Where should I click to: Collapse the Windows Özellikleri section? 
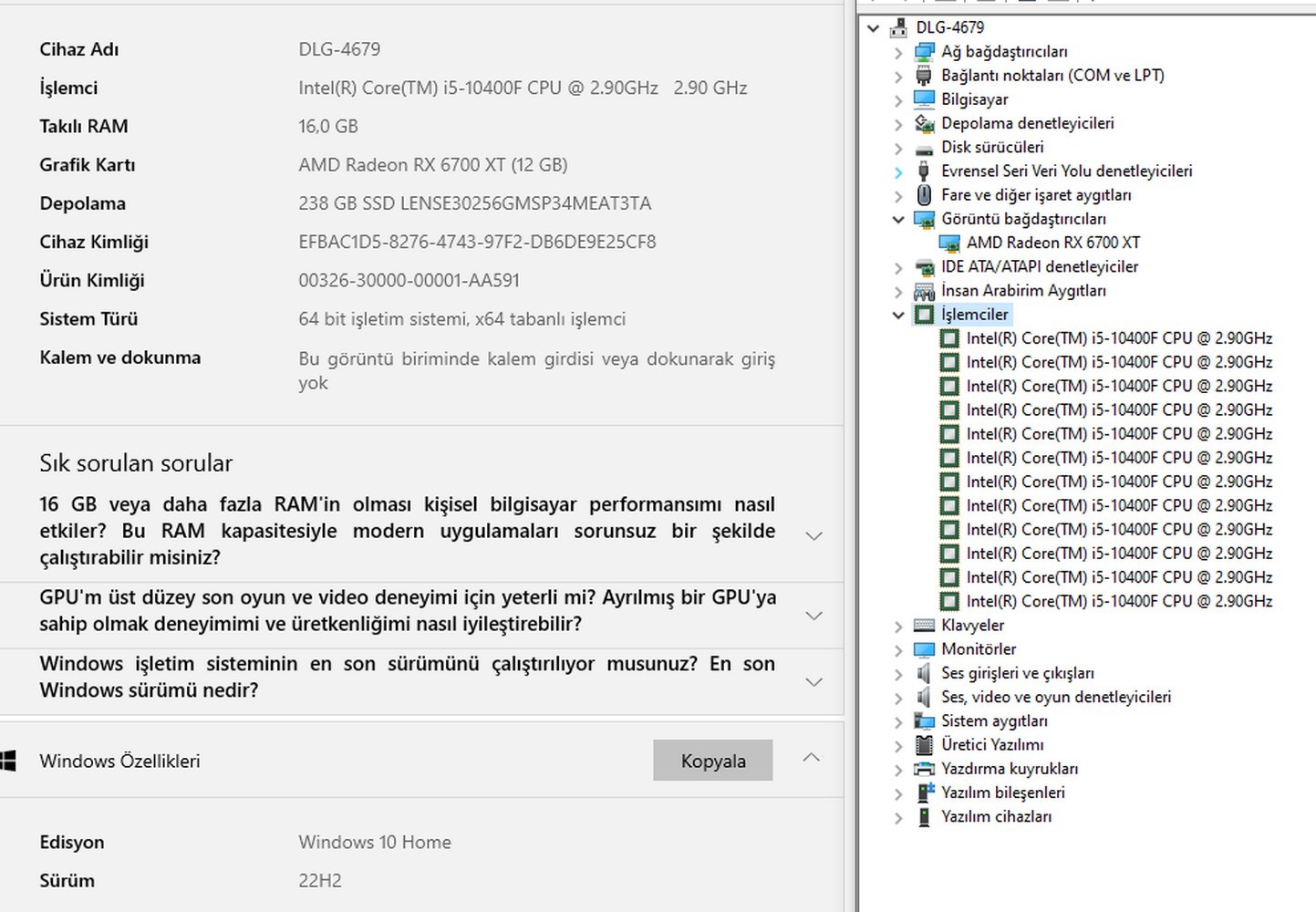pos(811,758)
